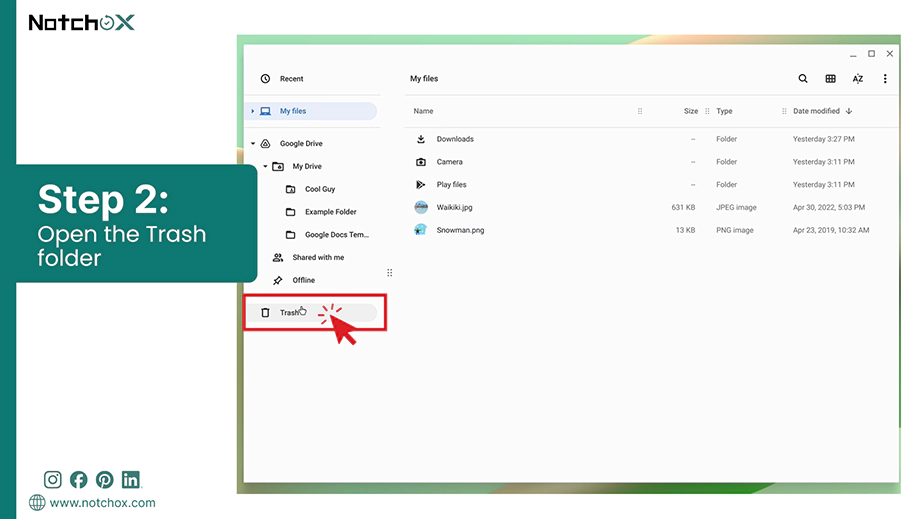The image size is (922, 519).
Task: Click the Instagram icon
Action: [52, 480]
